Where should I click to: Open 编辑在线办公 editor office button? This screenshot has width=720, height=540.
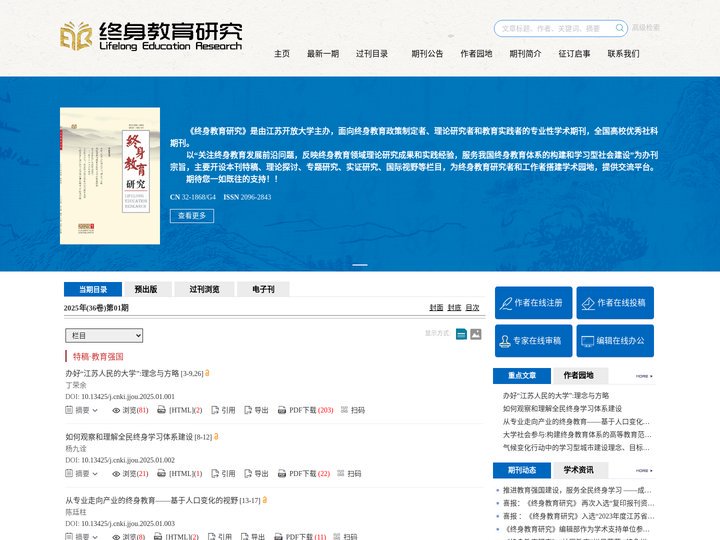coord(615,341)
